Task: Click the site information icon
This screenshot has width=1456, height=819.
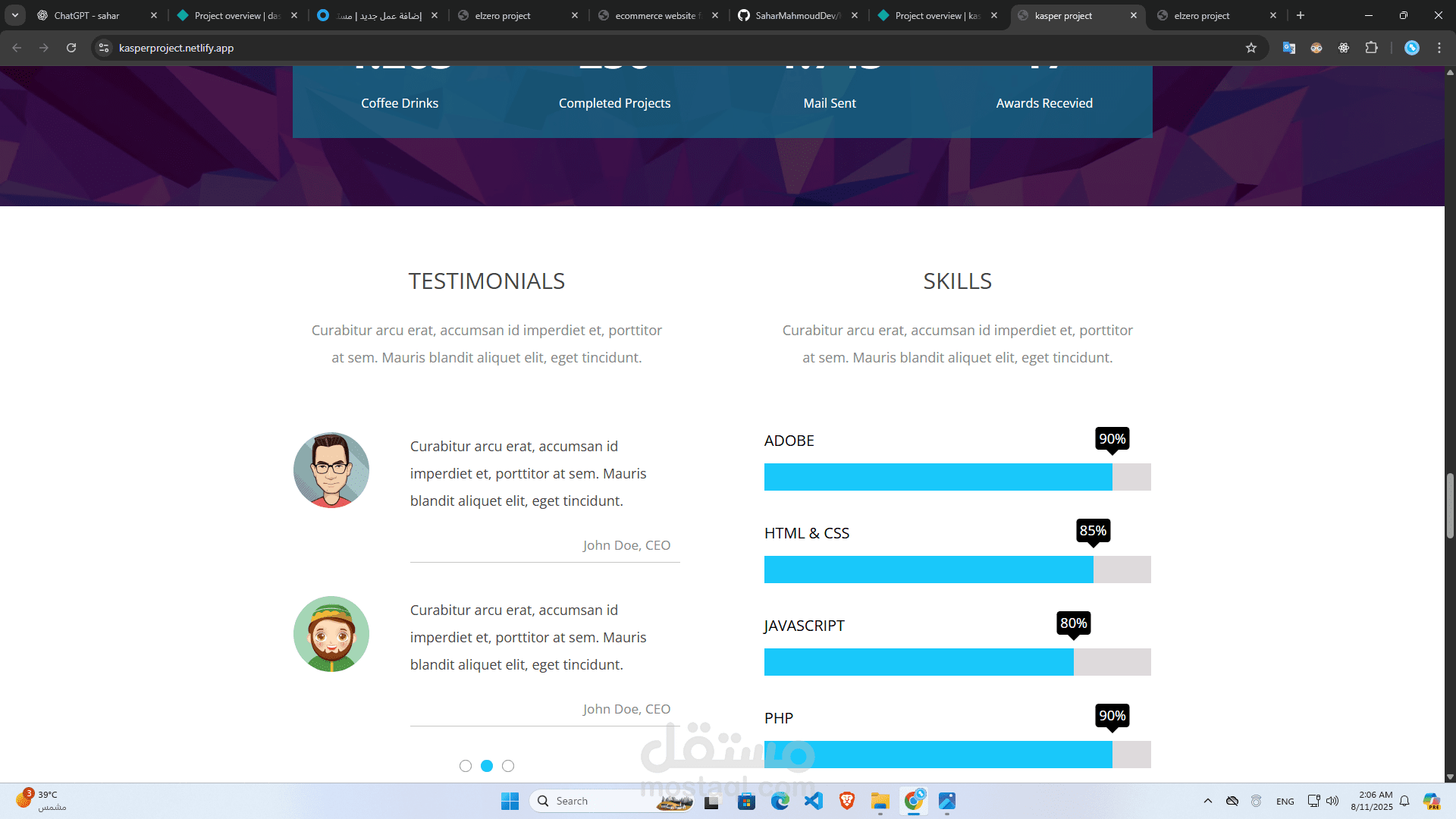Action: coord(104,48)
